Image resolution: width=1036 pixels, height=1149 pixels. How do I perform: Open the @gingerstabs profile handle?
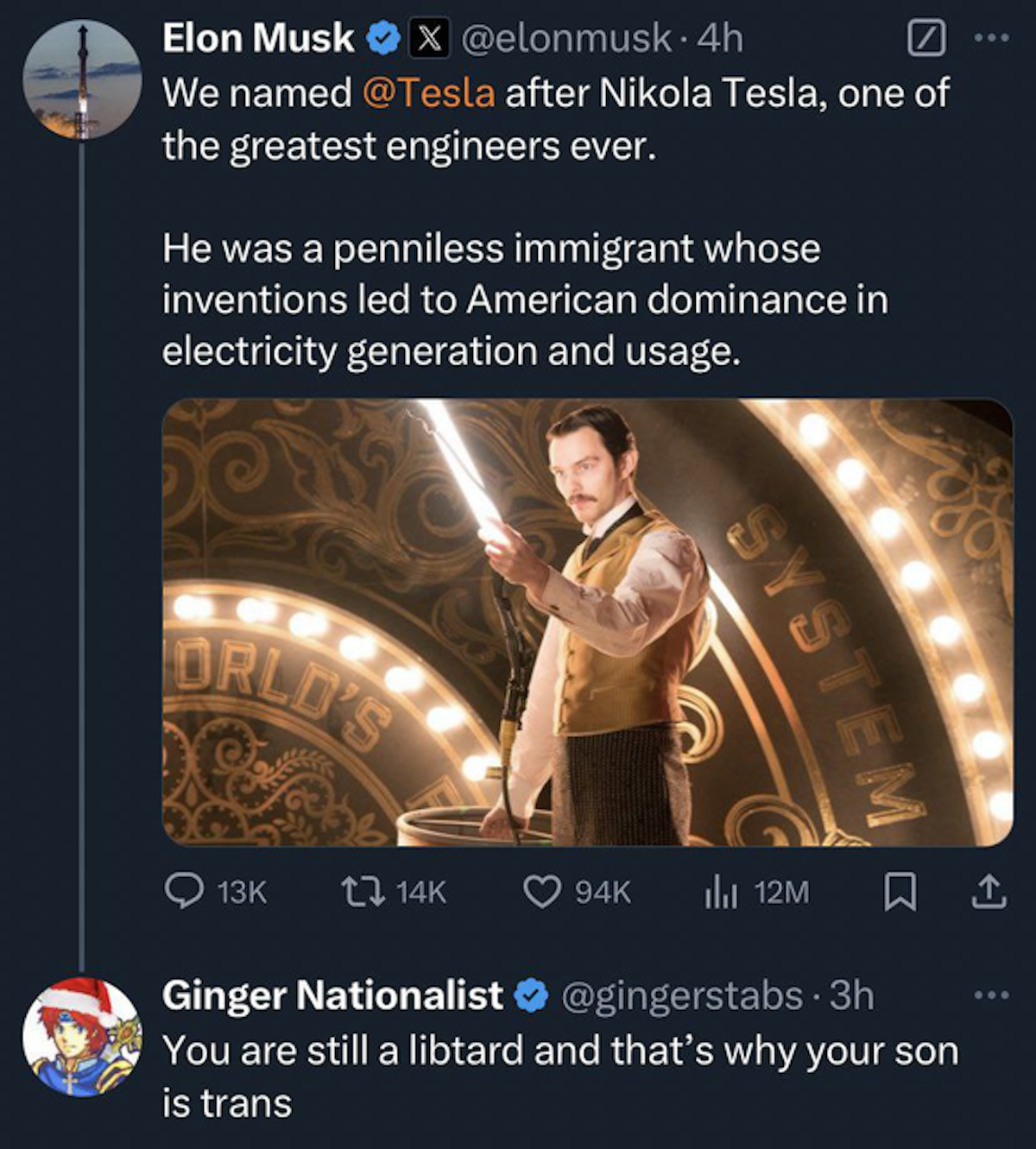click(682, 996)
